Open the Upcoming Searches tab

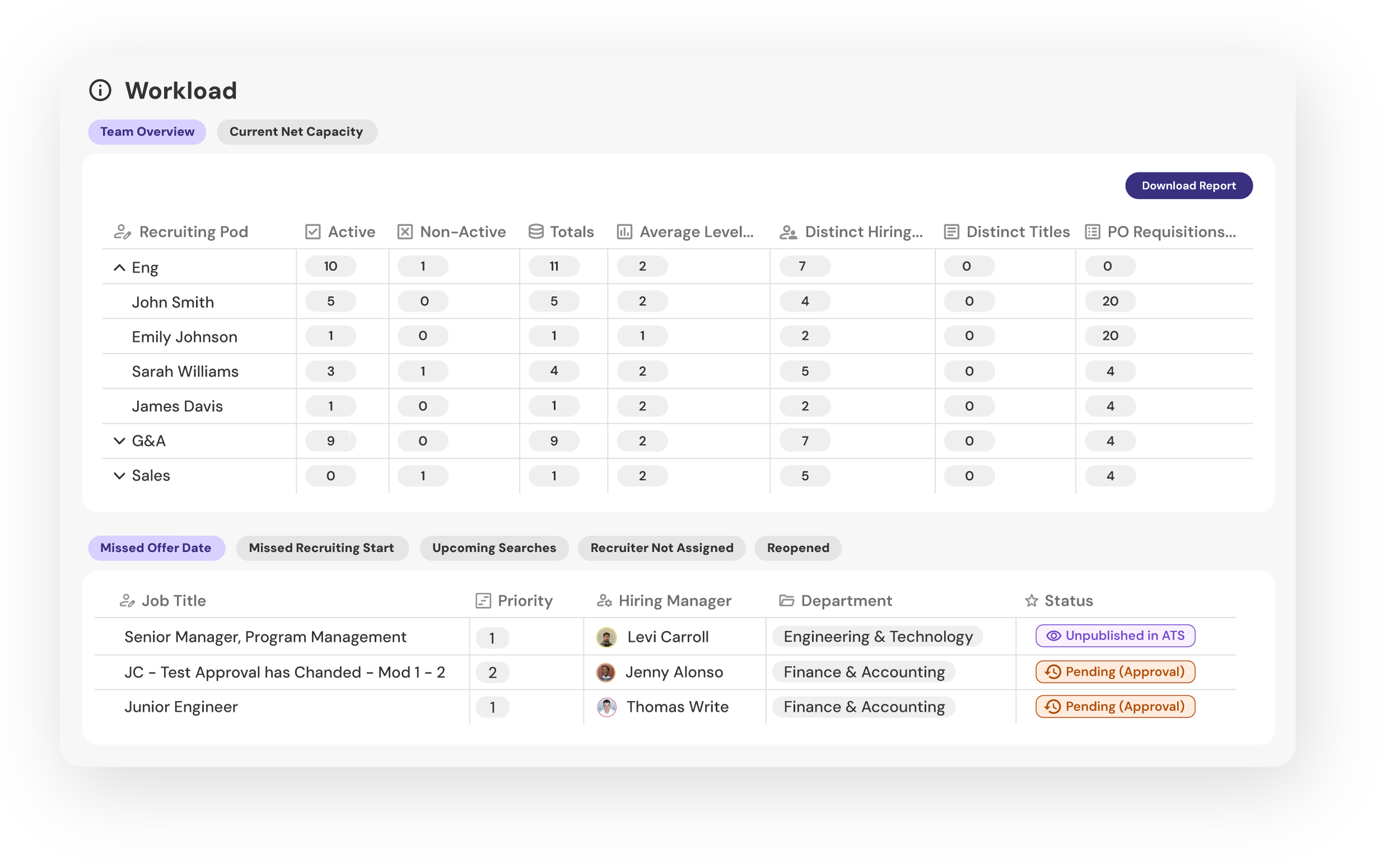click(x=493, y=548)
